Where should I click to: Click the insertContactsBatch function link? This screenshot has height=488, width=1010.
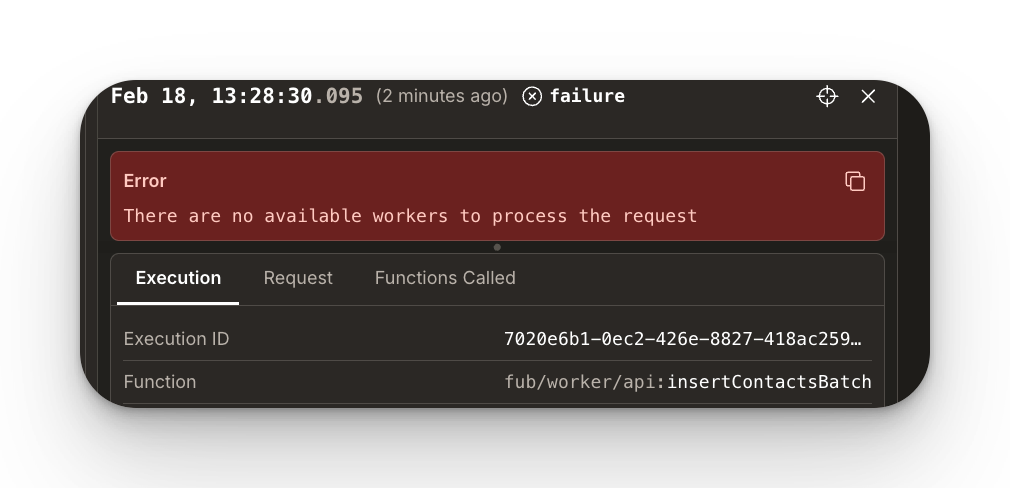[769, 382]
